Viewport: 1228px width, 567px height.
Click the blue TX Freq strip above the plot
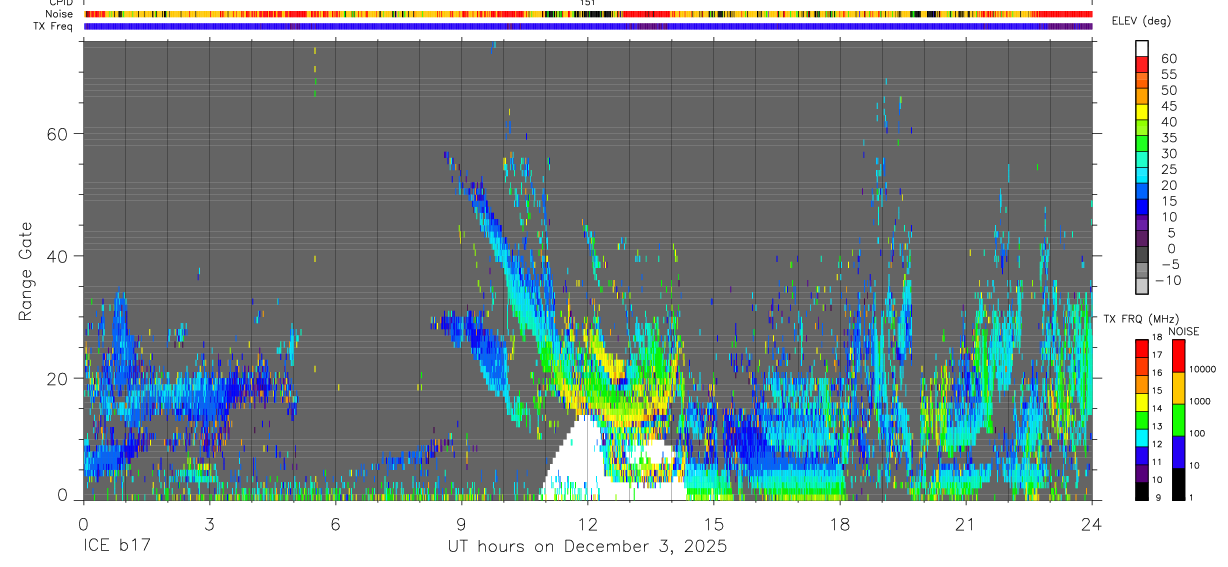pos(587,26)
